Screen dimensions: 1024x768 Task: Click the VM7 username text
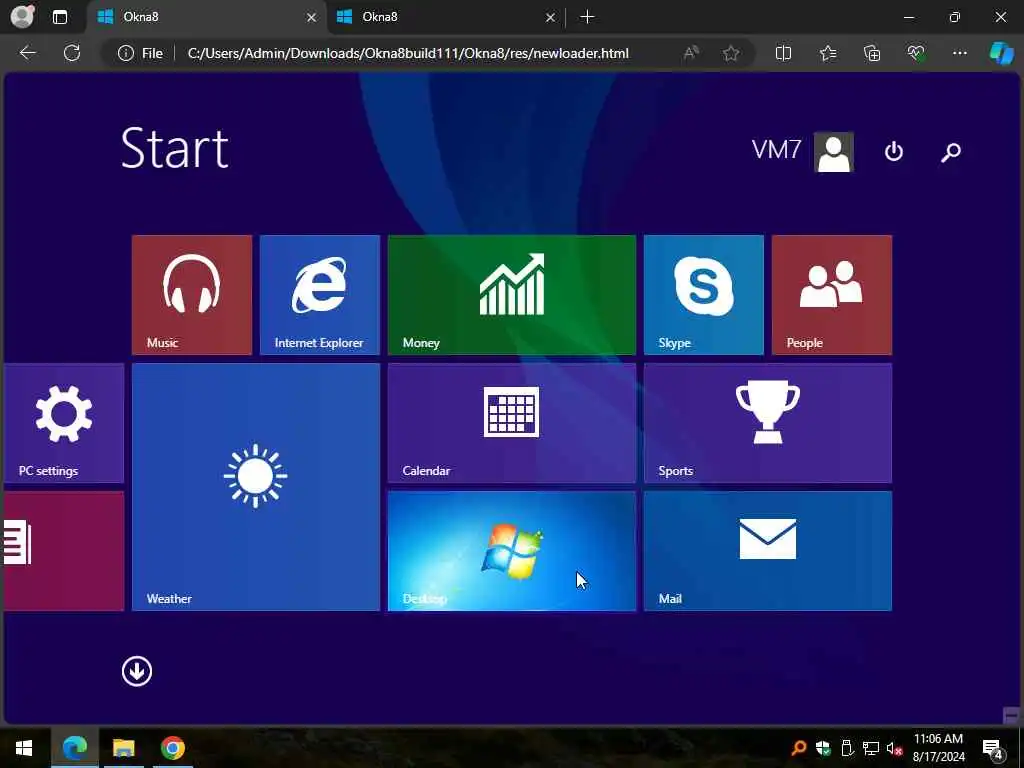click(776, 150)
